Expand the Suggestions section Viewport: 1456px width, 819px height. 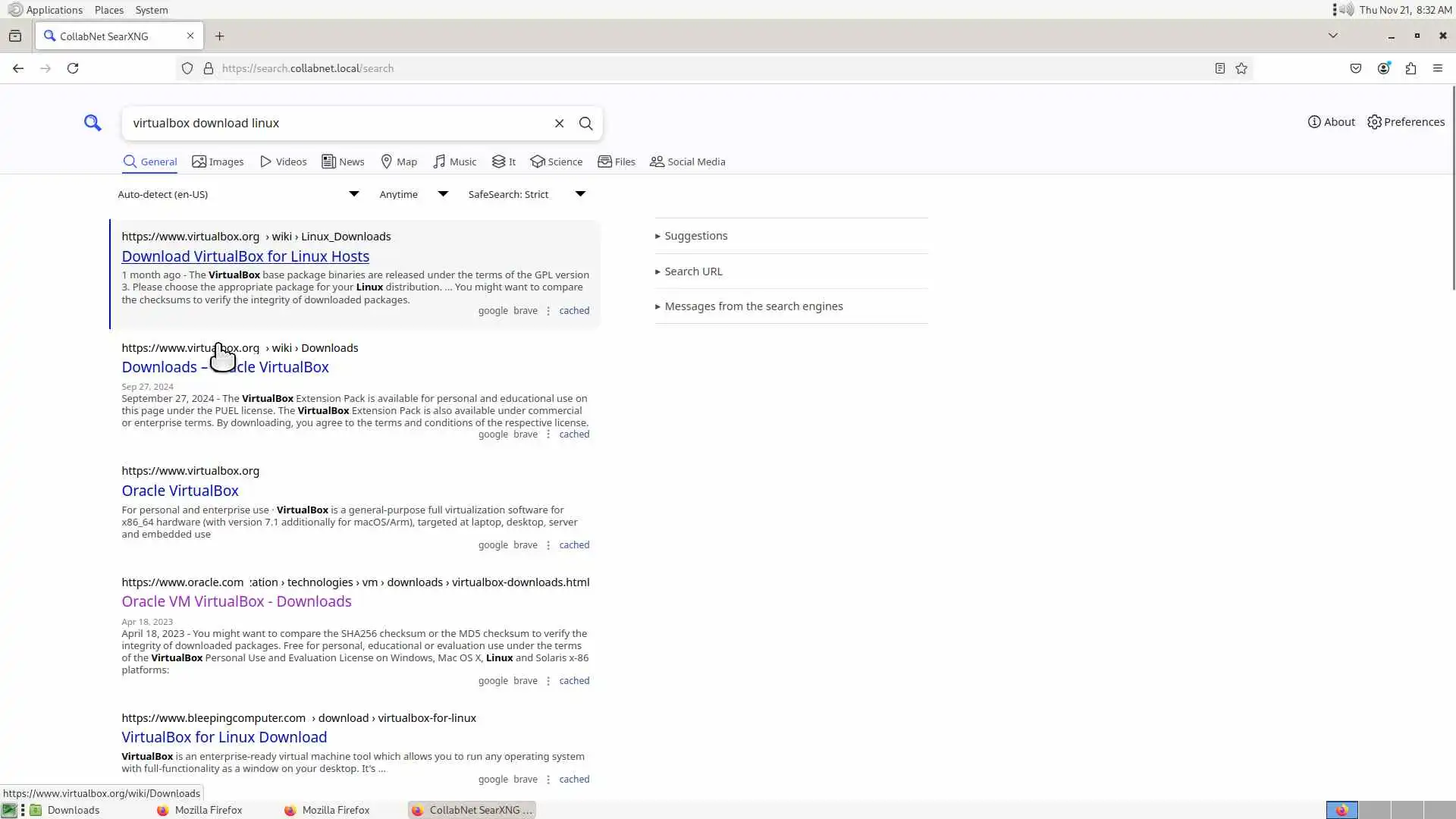click(x=695, y=236)
